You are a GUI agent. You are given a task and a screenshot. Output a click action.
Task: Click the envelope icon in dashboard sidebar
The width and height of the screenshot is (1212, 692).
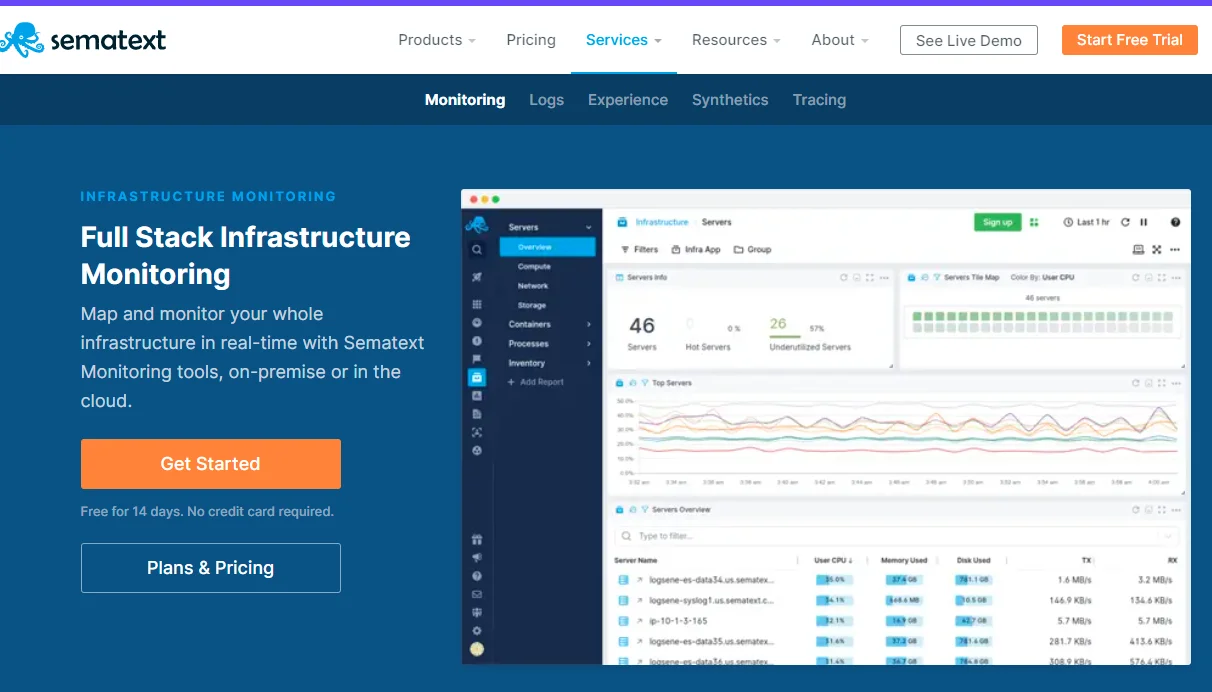[477, 594]
